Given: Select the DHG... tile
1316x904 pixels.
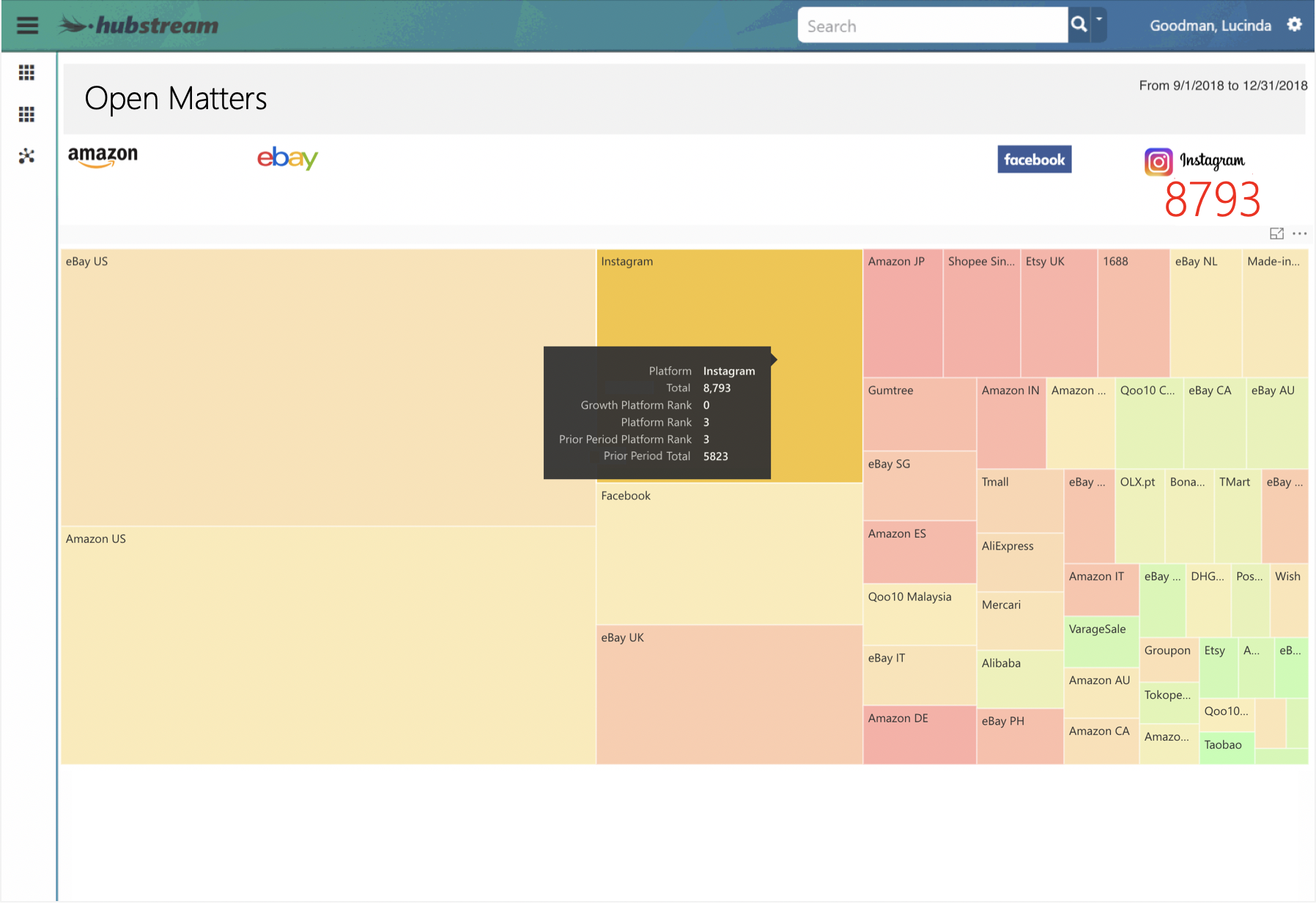Looking at the screenshot, I should coord(1208,600).
